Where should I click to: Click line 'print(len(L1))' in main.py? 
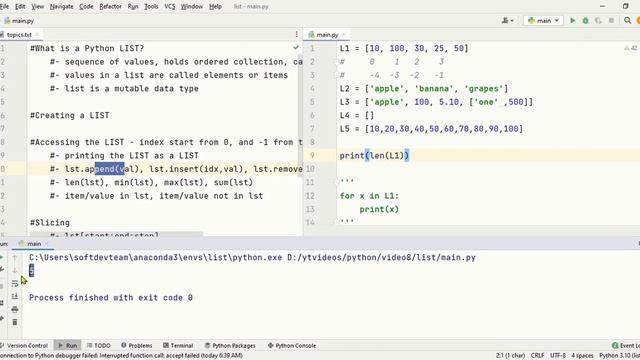[374, 156]
